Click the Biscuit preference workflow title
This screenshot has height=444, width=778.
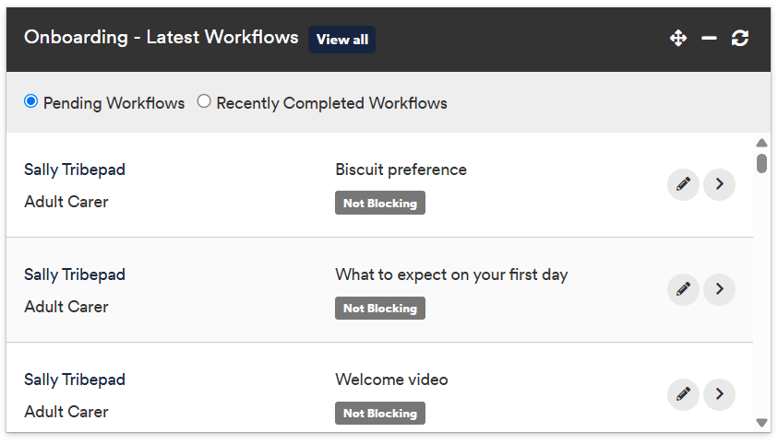pyautogui.click(x=401, y=170)
